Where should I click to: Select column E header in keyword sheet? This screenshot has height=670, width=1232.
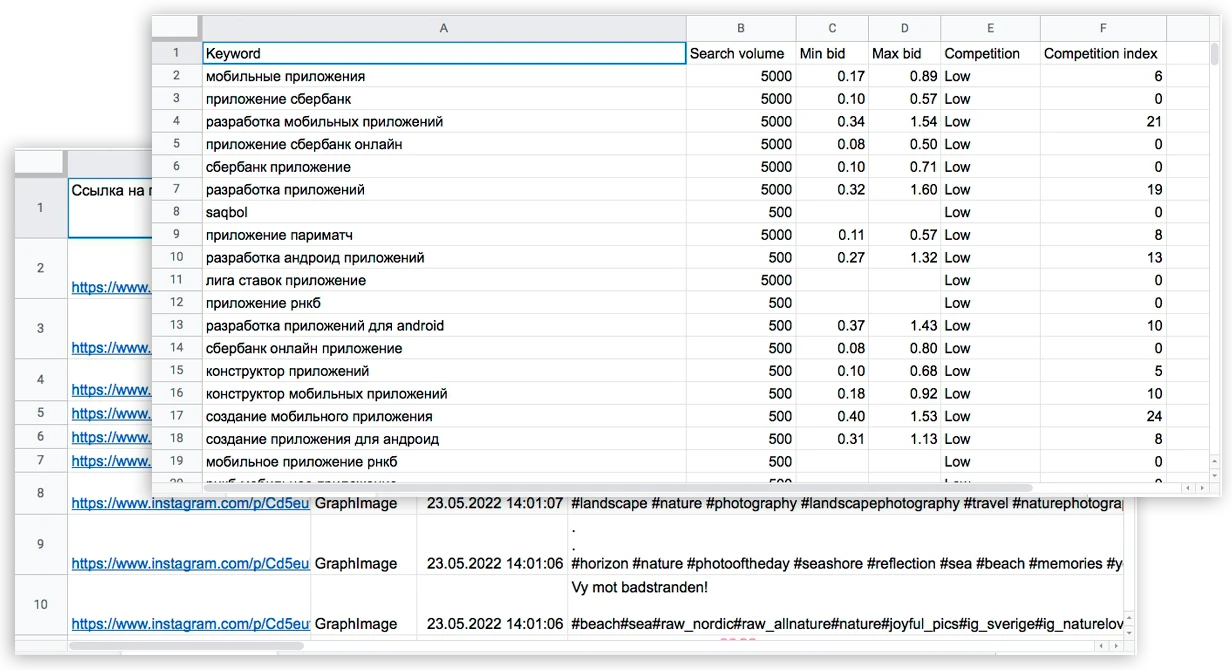[x=990, y=29]
